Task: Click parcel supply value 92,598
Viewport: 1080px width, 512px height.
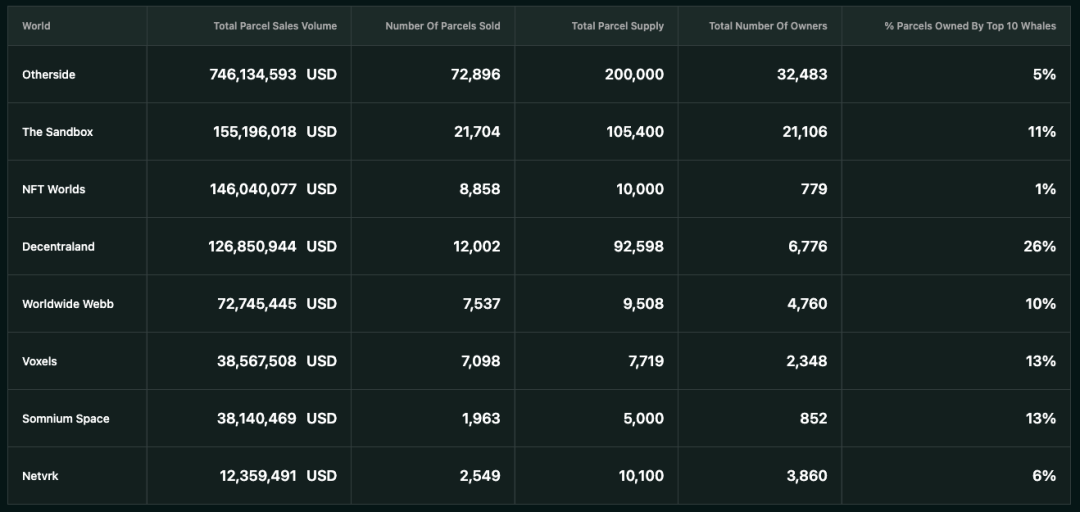Action: (639, 247)
